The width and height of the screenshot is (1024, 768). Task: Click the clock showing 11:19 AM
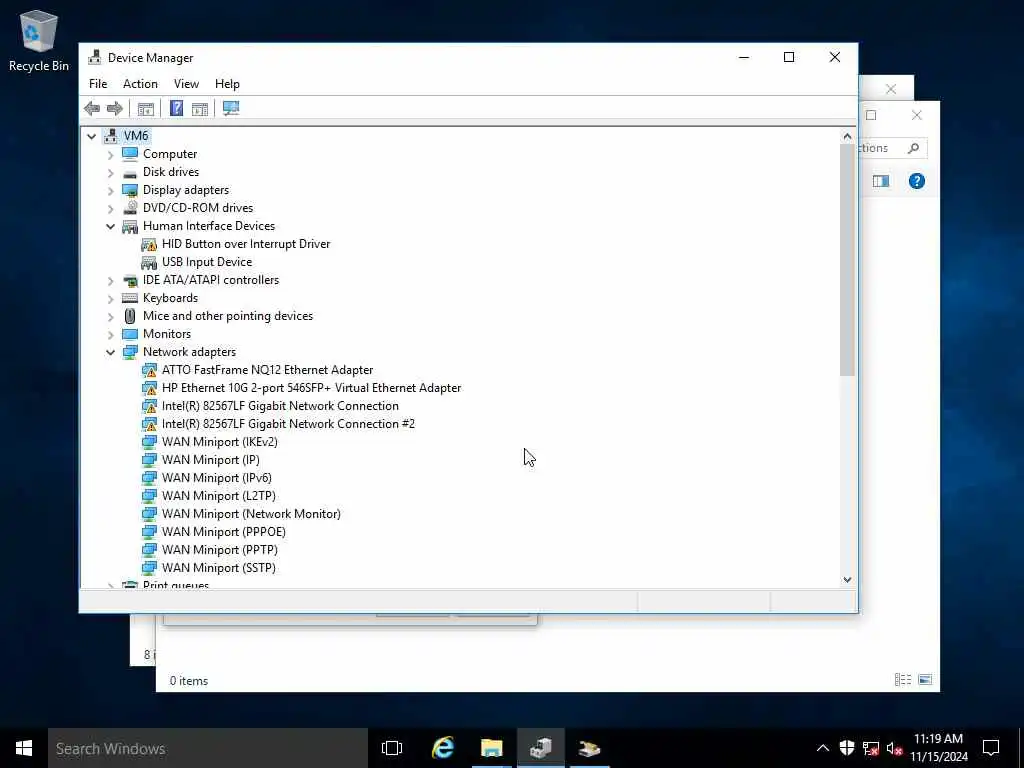coord(938,739)
